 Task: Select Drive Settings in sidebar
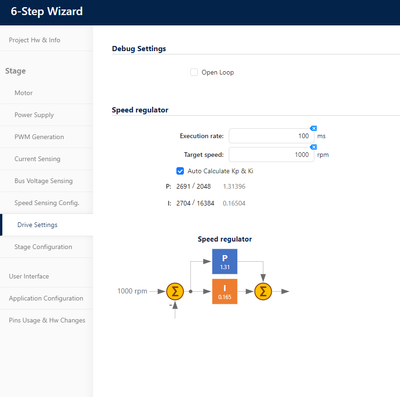click(46, 225)
